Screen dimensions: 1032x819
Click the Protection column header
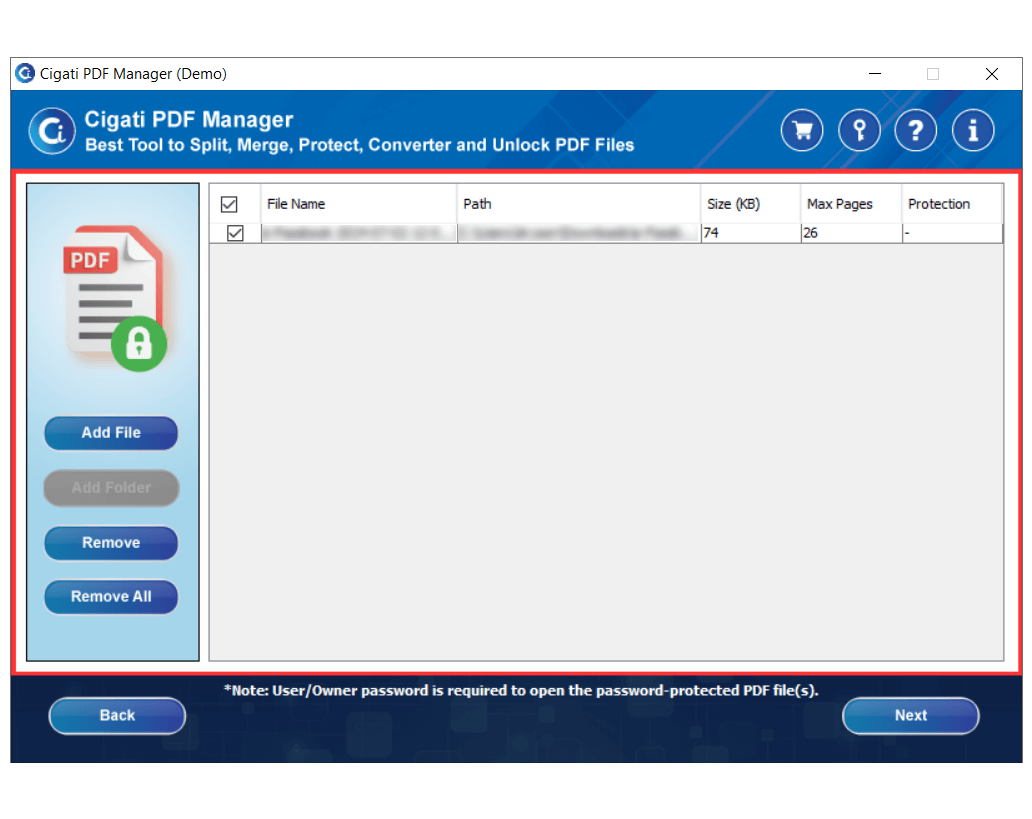(952, 204)
